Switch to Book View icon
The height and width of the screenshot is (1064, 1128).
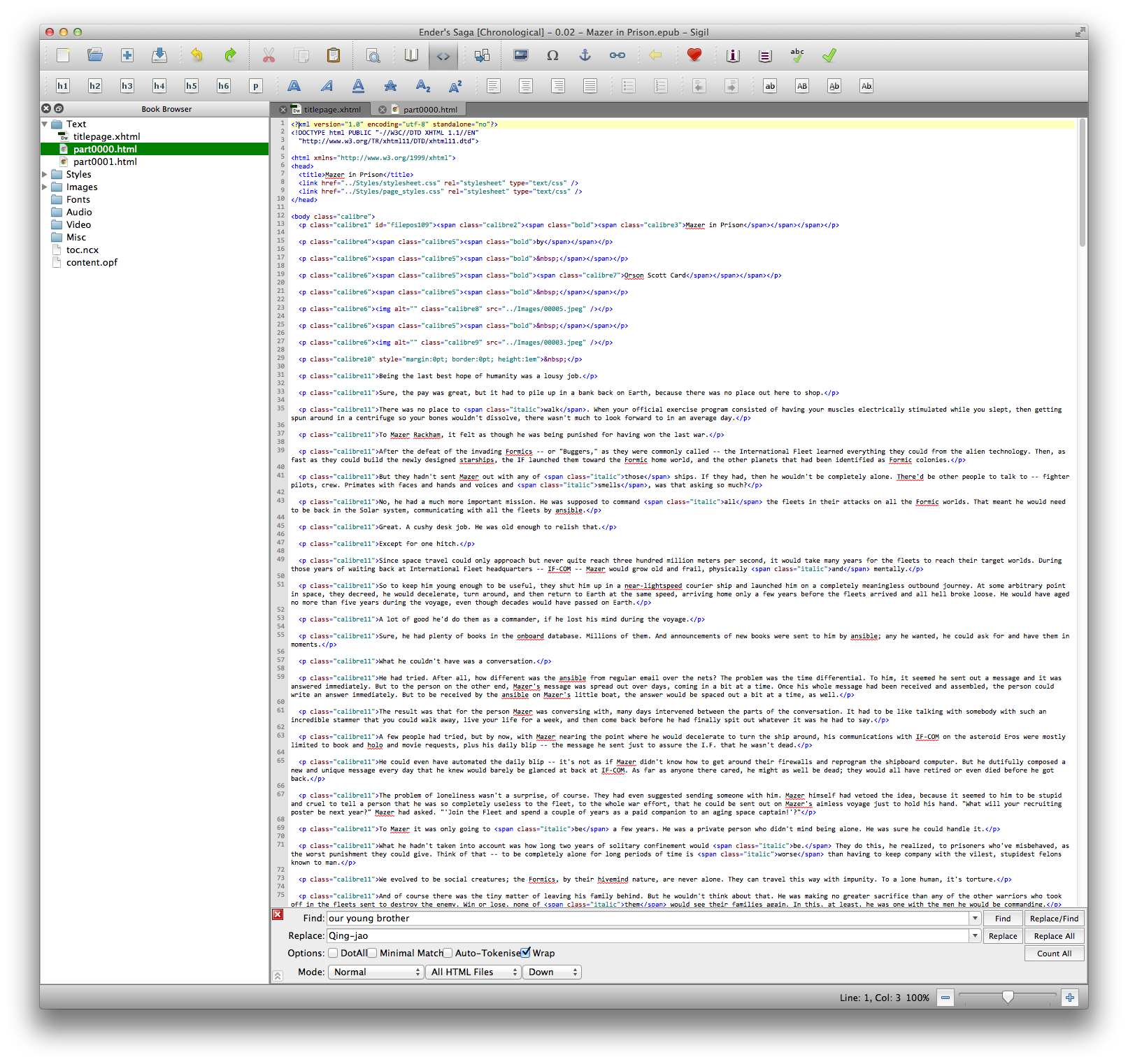pos(411,55)
